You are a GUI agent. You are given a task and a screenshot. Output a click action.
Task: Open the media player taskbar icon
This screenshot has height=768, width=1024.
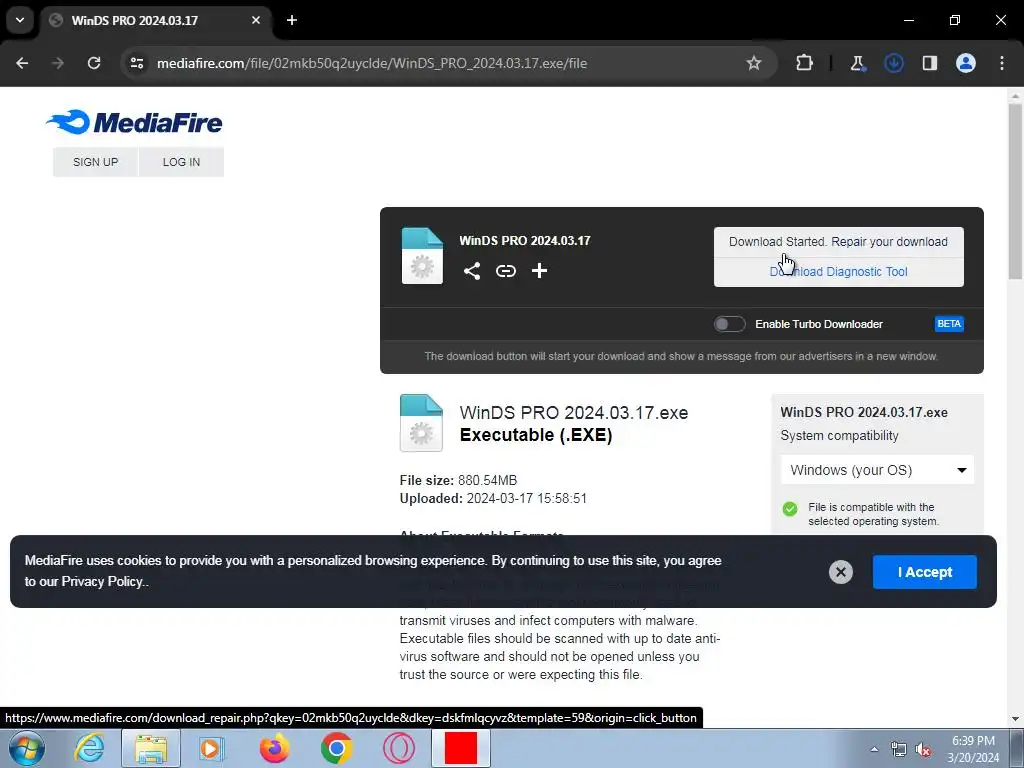(210, 748)
